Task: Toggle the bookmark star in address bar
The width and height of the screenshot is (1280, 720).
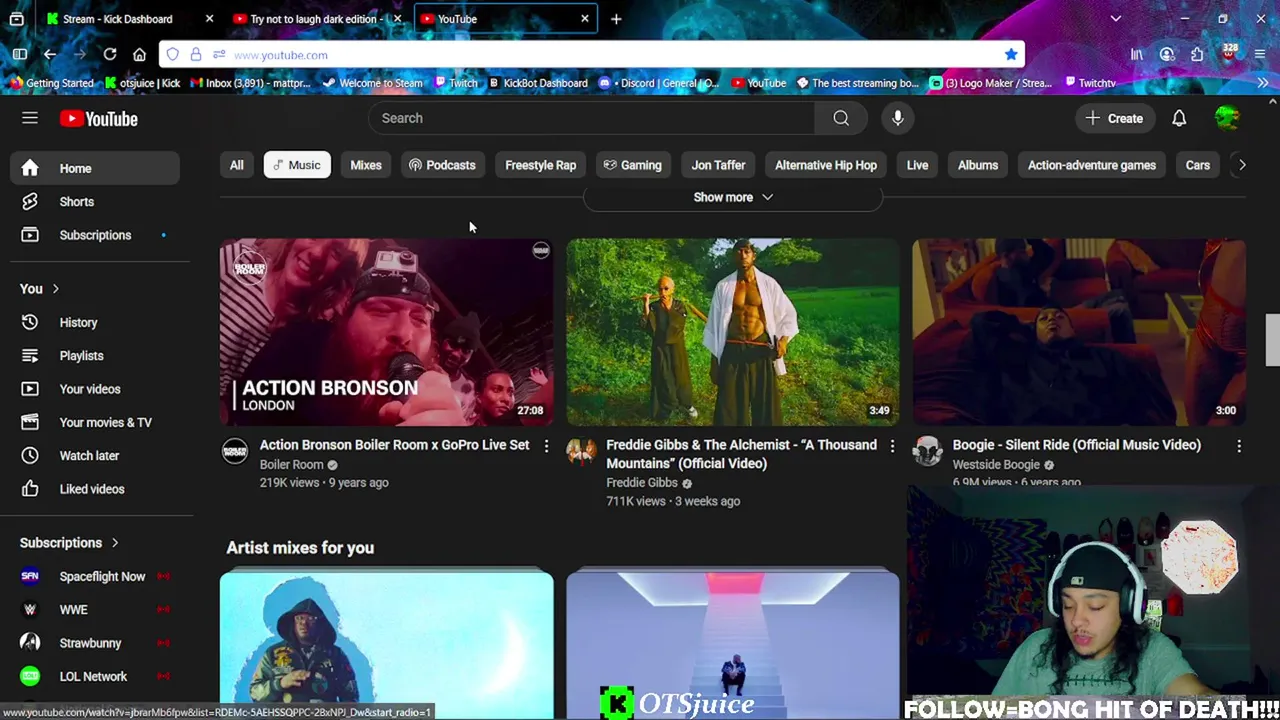Action: coord(1011,55)
